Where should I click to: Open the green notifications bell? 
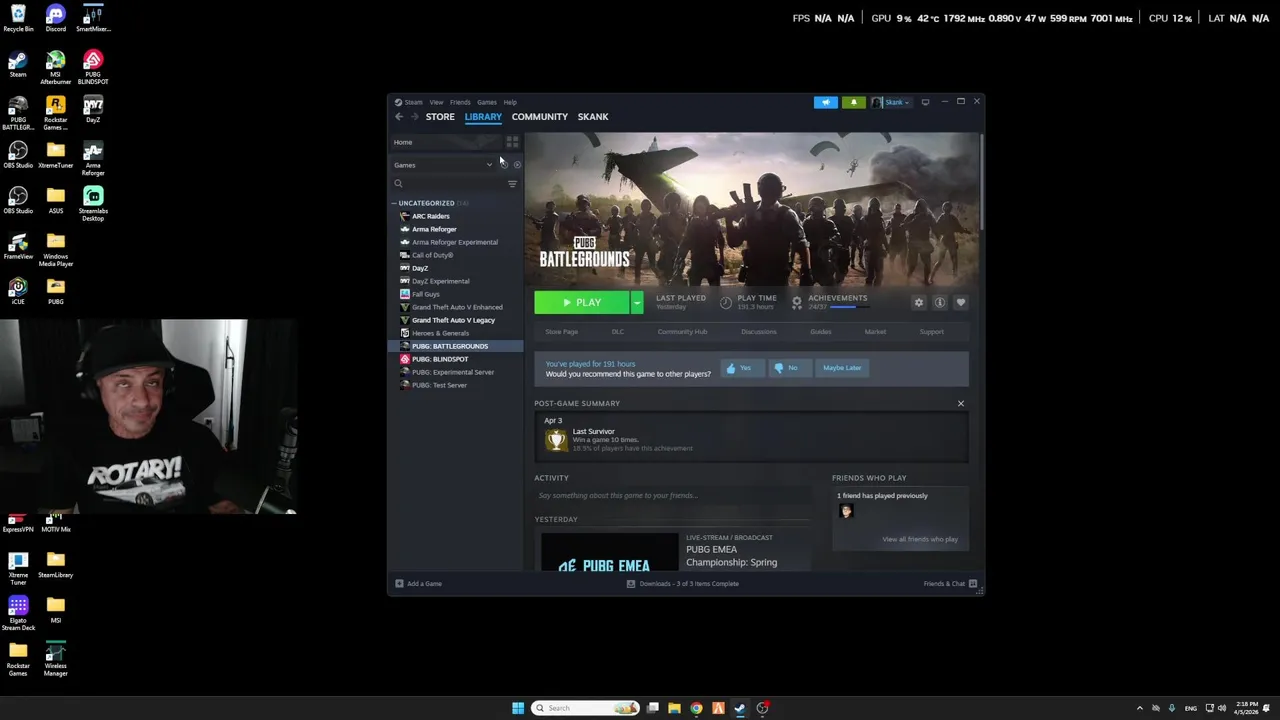click(854, 102)
